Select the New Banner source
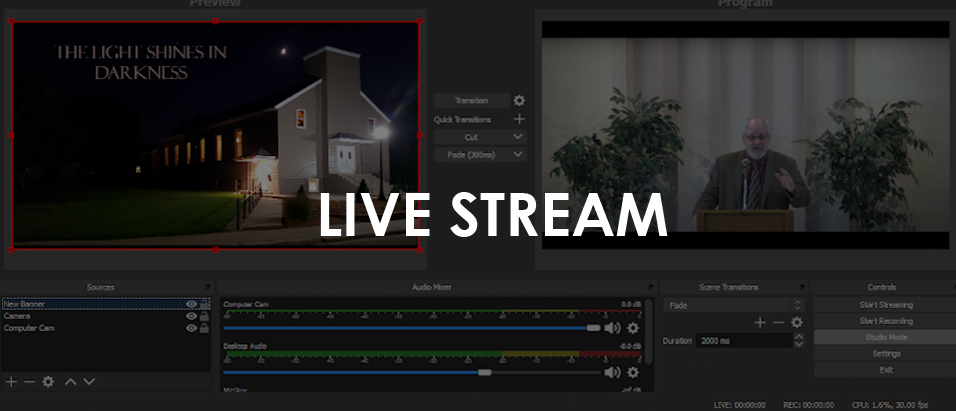 point(106,304)
